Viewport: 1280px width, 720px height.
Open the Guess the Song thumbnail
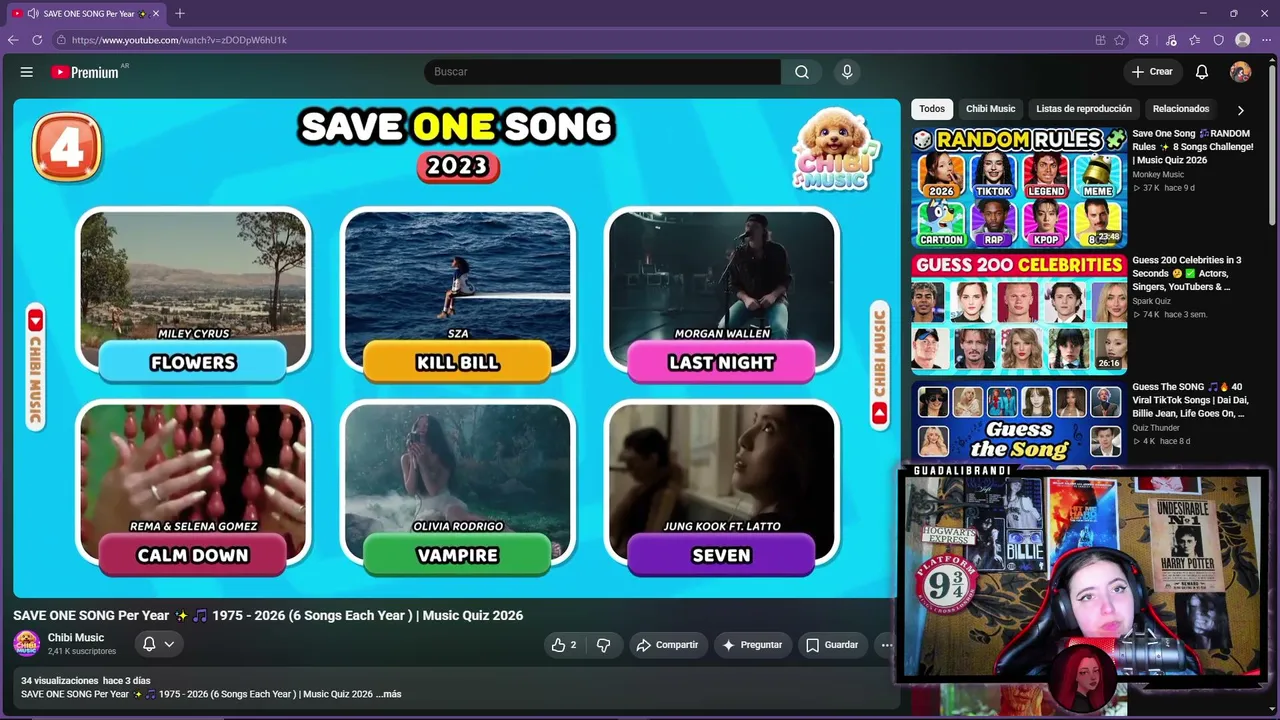click(x=1019, y=423)
